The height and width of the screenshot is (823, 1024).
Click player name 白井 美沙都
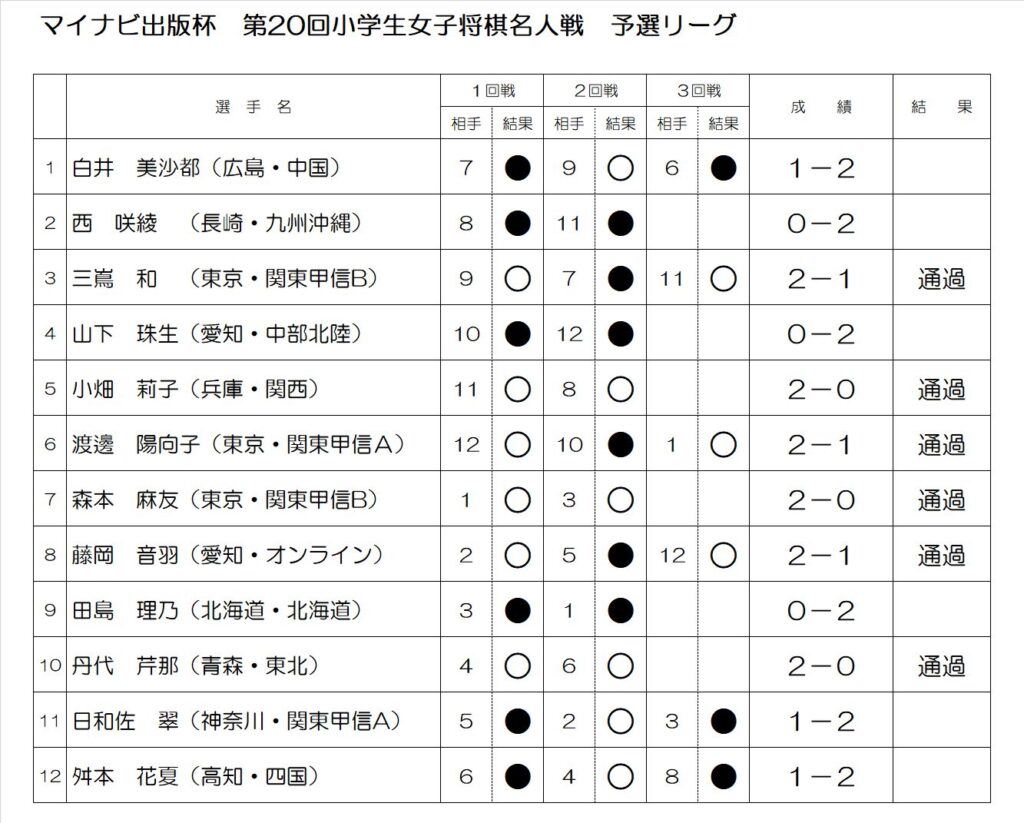click(136, 168)
